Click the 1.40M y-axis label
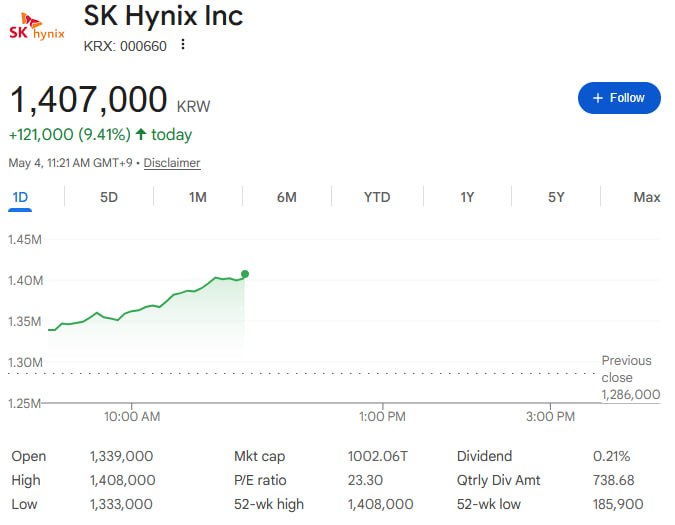The width and height of the screenshot is (675, 525). click(25, 281)
